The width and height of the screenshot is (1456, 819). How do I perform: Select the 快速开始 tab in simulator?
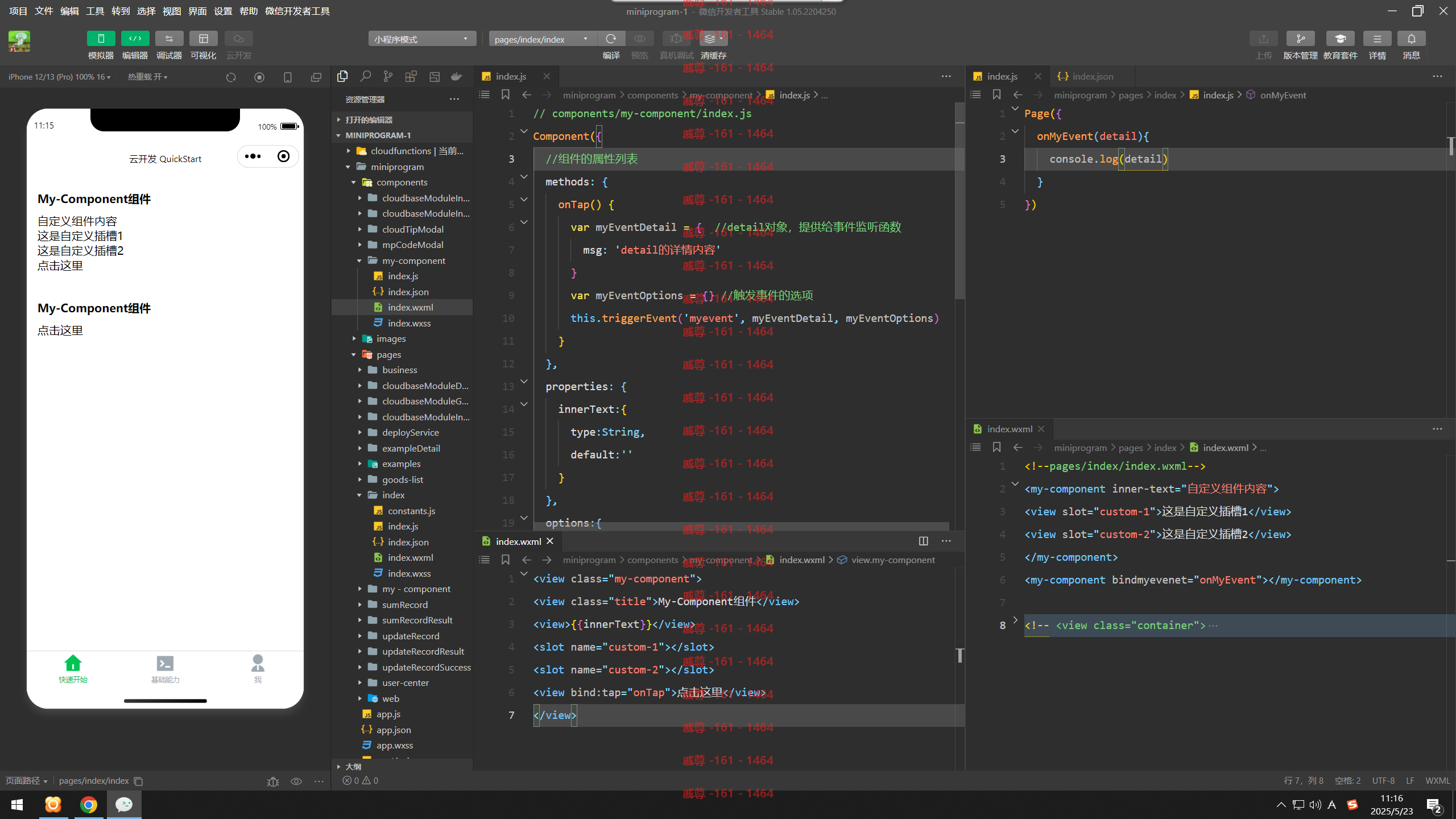[x=73, y=669]
